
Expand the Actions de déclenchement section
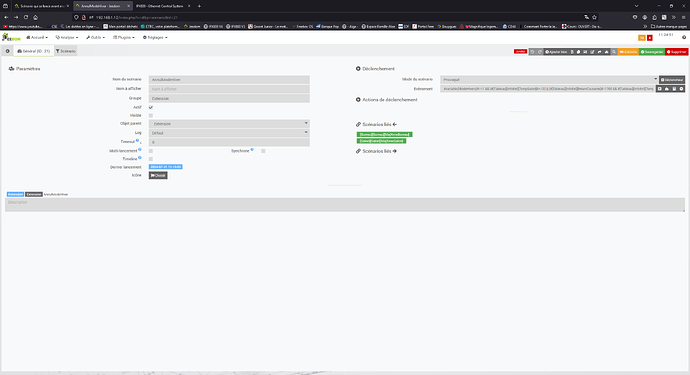pyautogui.click(x=386, y=100)
